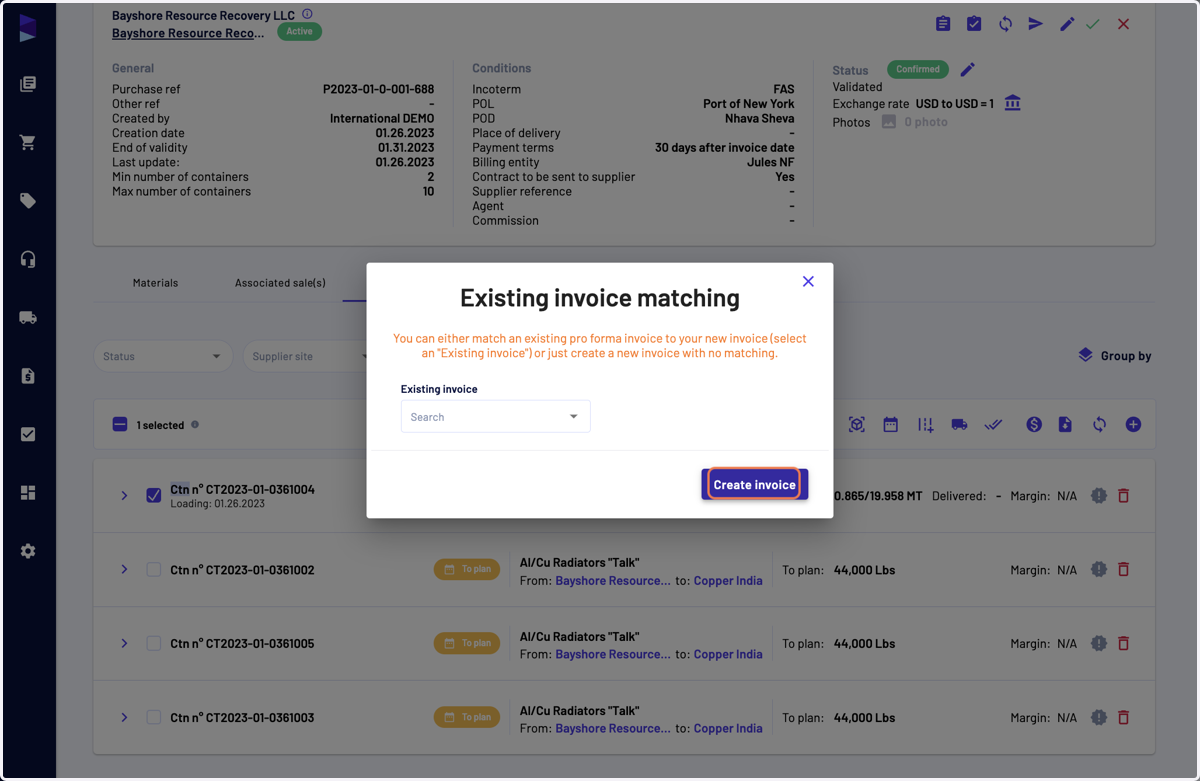Viewport: 1200px width, 781px height.
Task: Open the dashboard grid icon in sidebar
Action: point(28,492)
